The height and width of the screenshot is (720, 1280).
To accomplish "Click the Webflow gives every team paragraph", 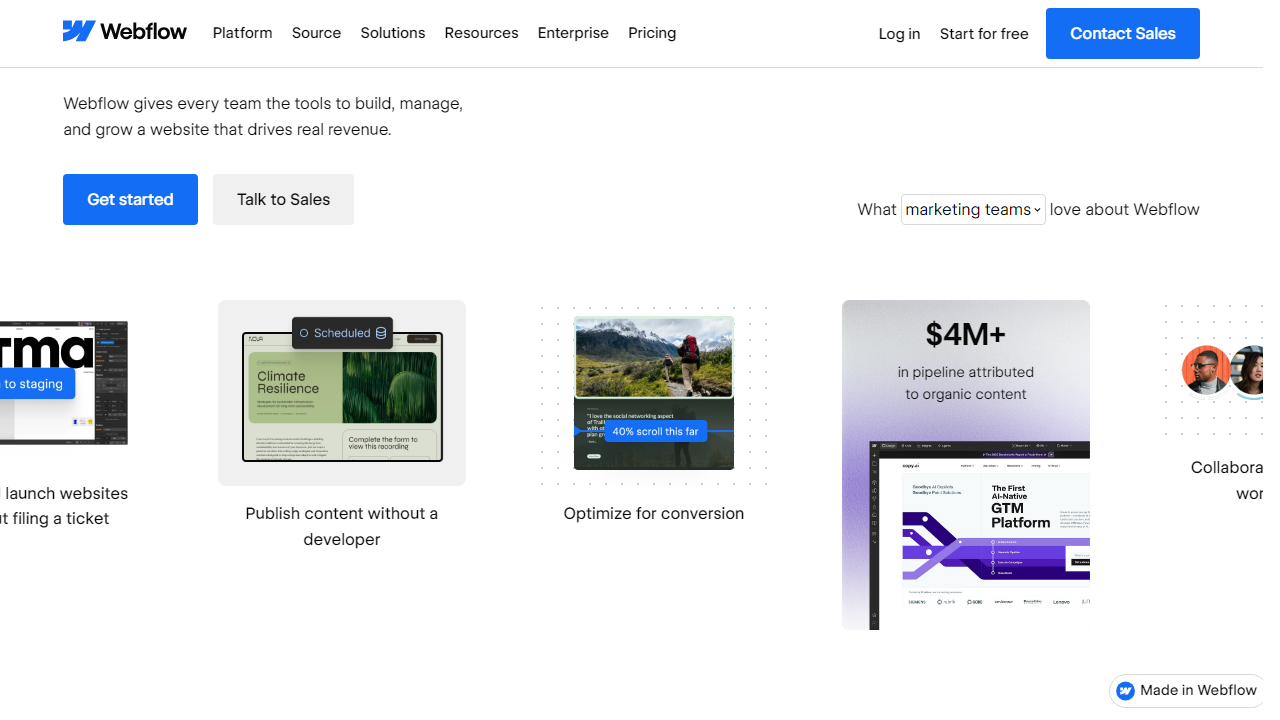I will (x=263, y=116).
